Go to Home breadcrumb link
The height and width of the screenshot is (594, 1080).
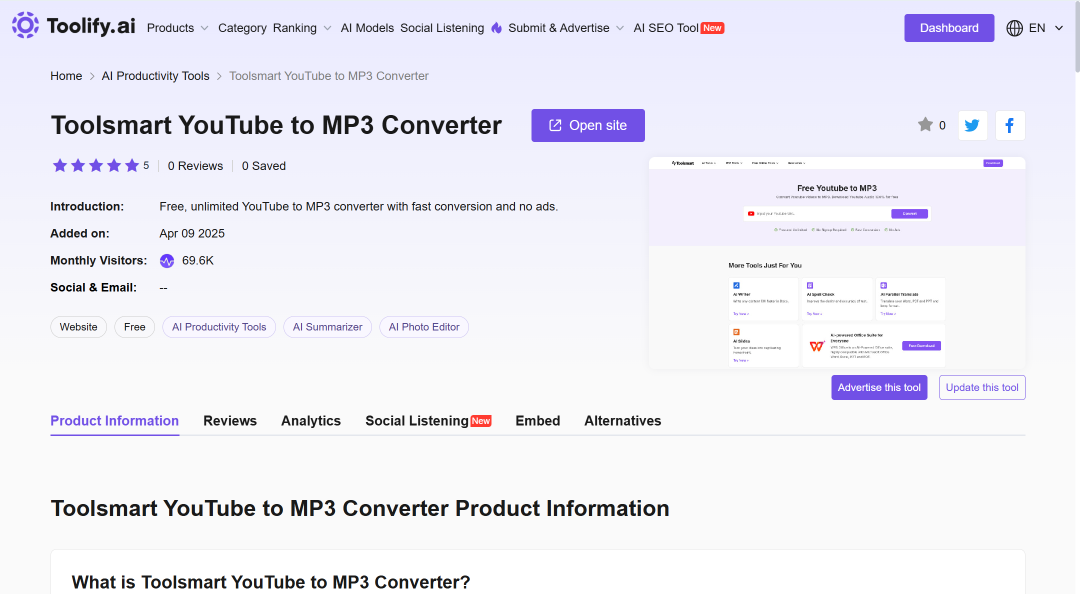click(x=66, y=76)
